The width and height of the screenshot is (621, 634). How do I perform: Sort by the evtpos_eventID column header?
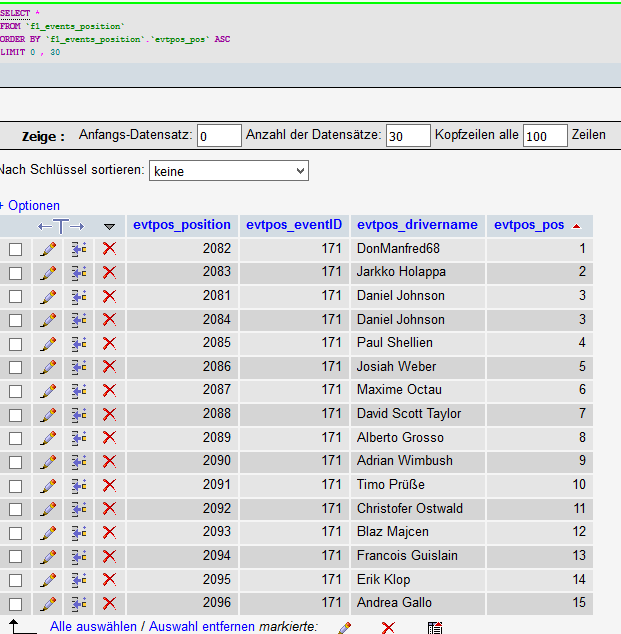click(294, 225)
